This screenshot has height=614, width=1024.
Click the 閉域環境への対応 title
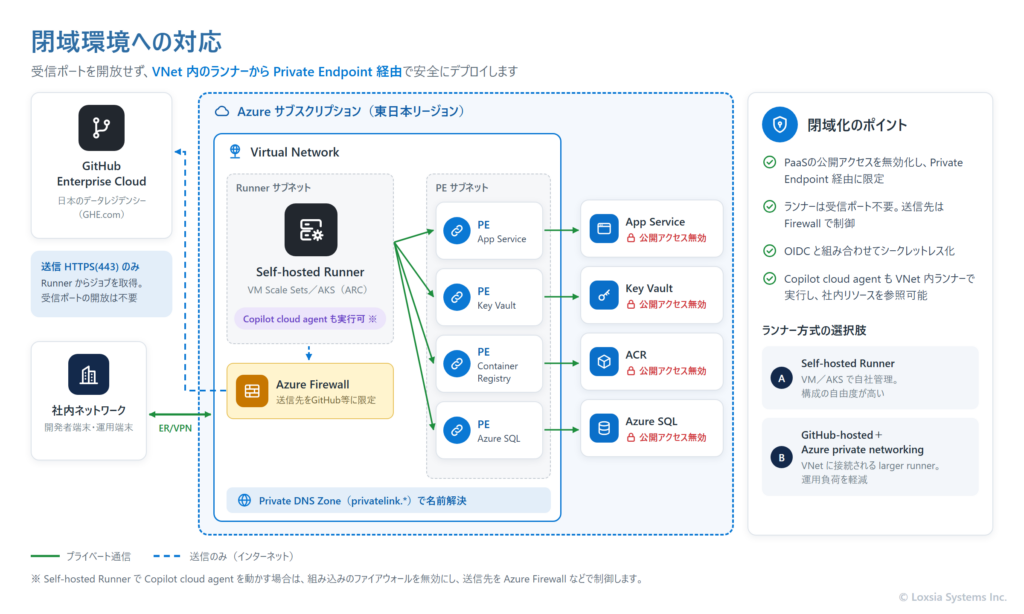(x=127, y=41)
